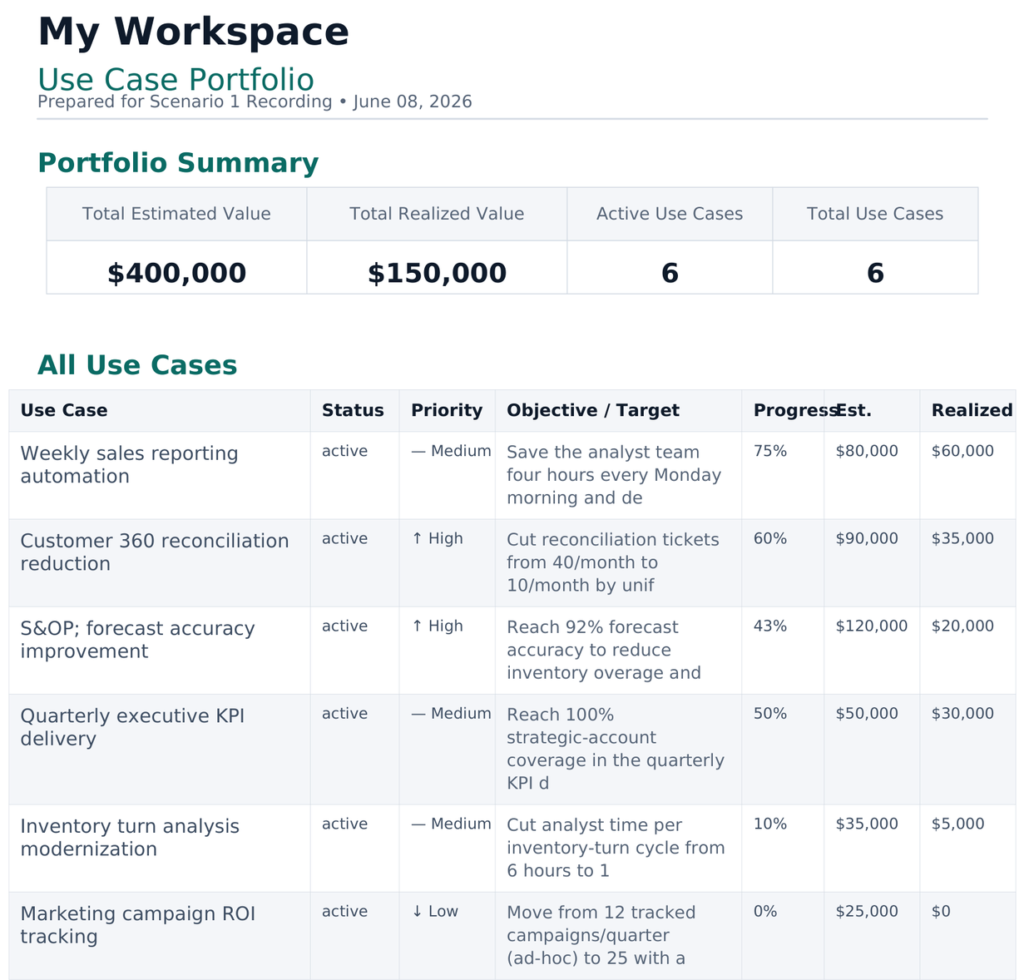Click the Total Use Cases summary header
This screenshot has height=980, width=1024.
(x=875, y=213)
